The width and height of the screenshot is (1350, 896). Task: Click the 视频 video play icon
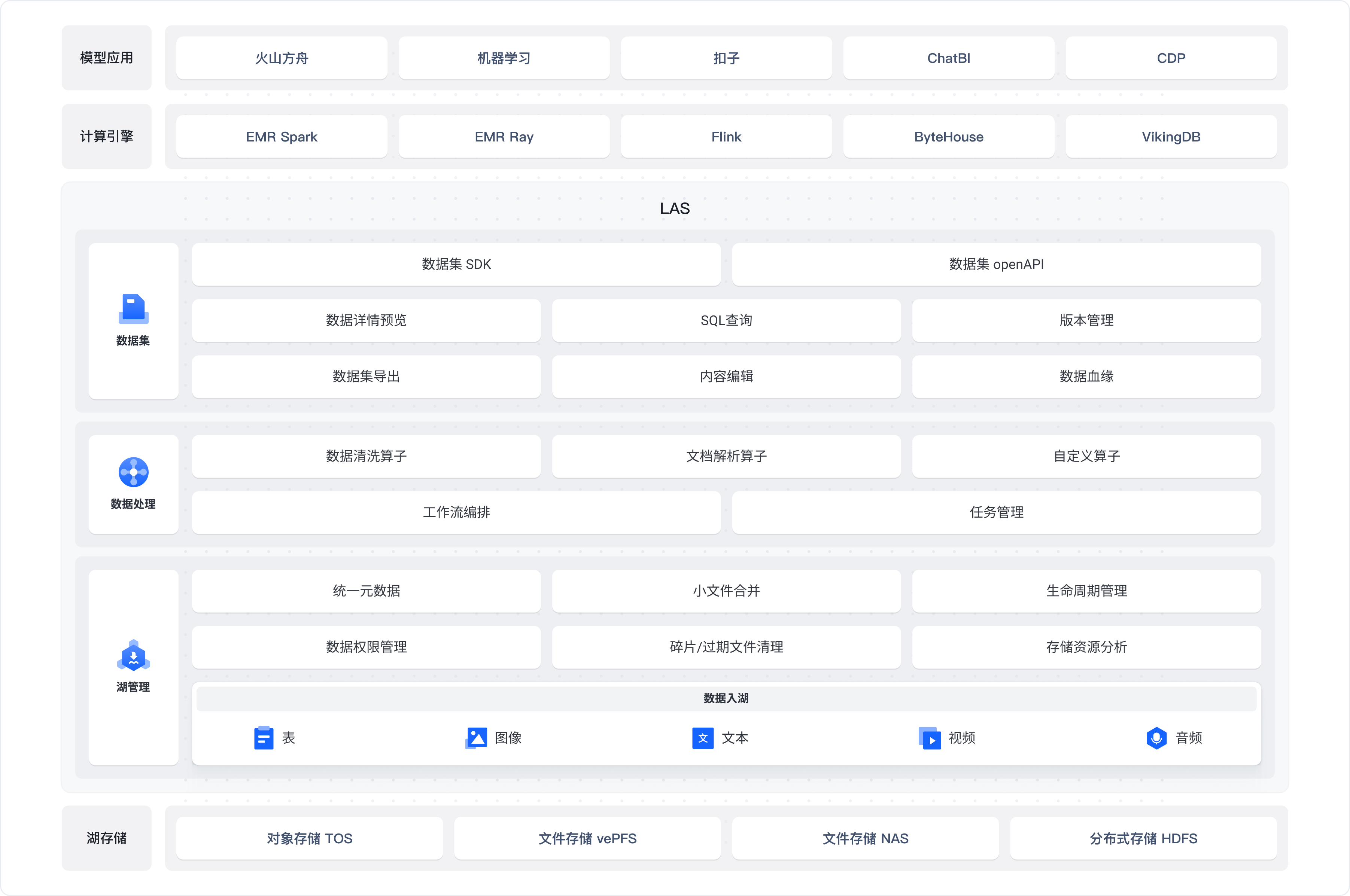[929, 738]
